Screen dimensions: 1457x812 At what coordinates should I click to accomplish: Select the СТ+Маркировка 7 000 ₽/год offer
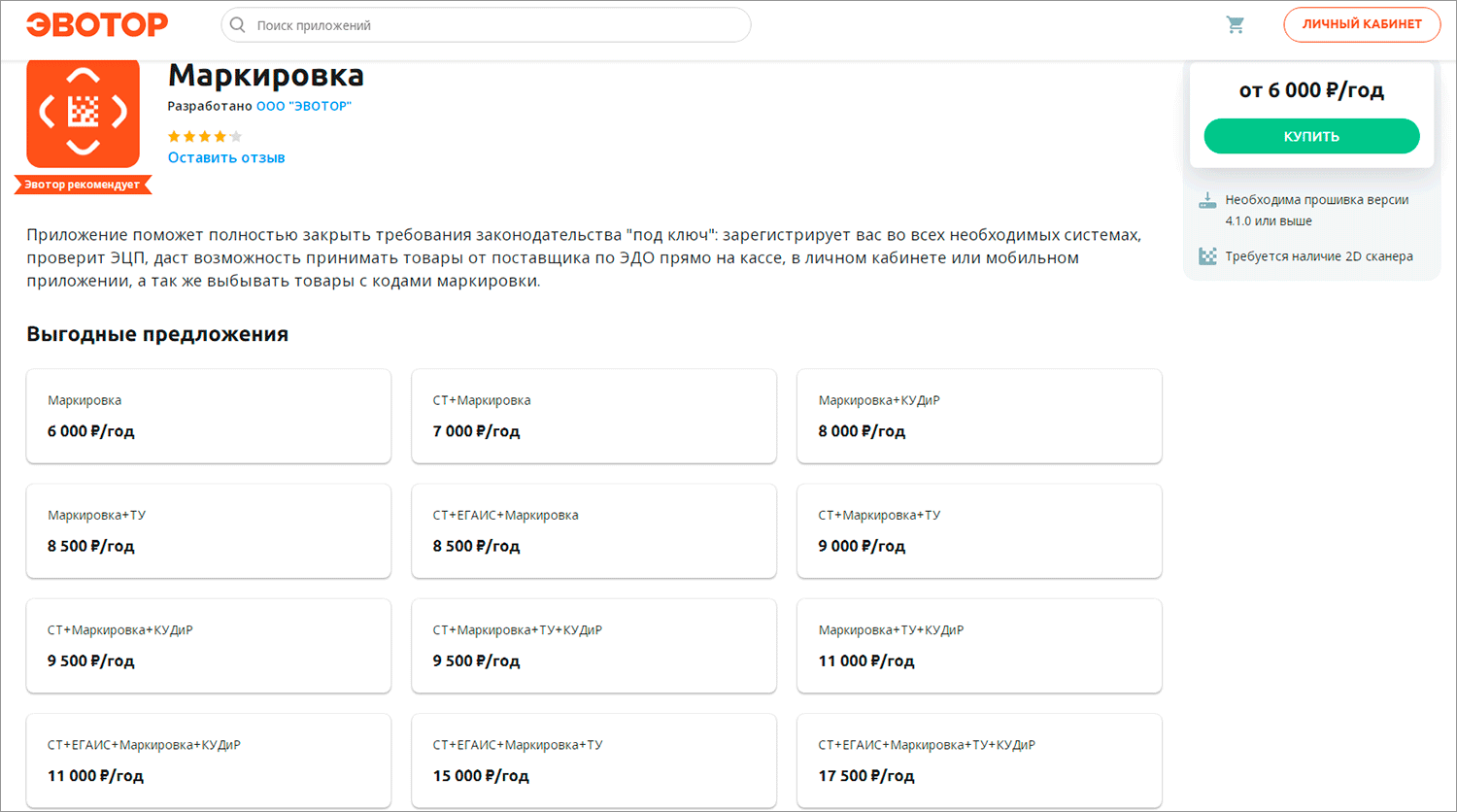594,416
